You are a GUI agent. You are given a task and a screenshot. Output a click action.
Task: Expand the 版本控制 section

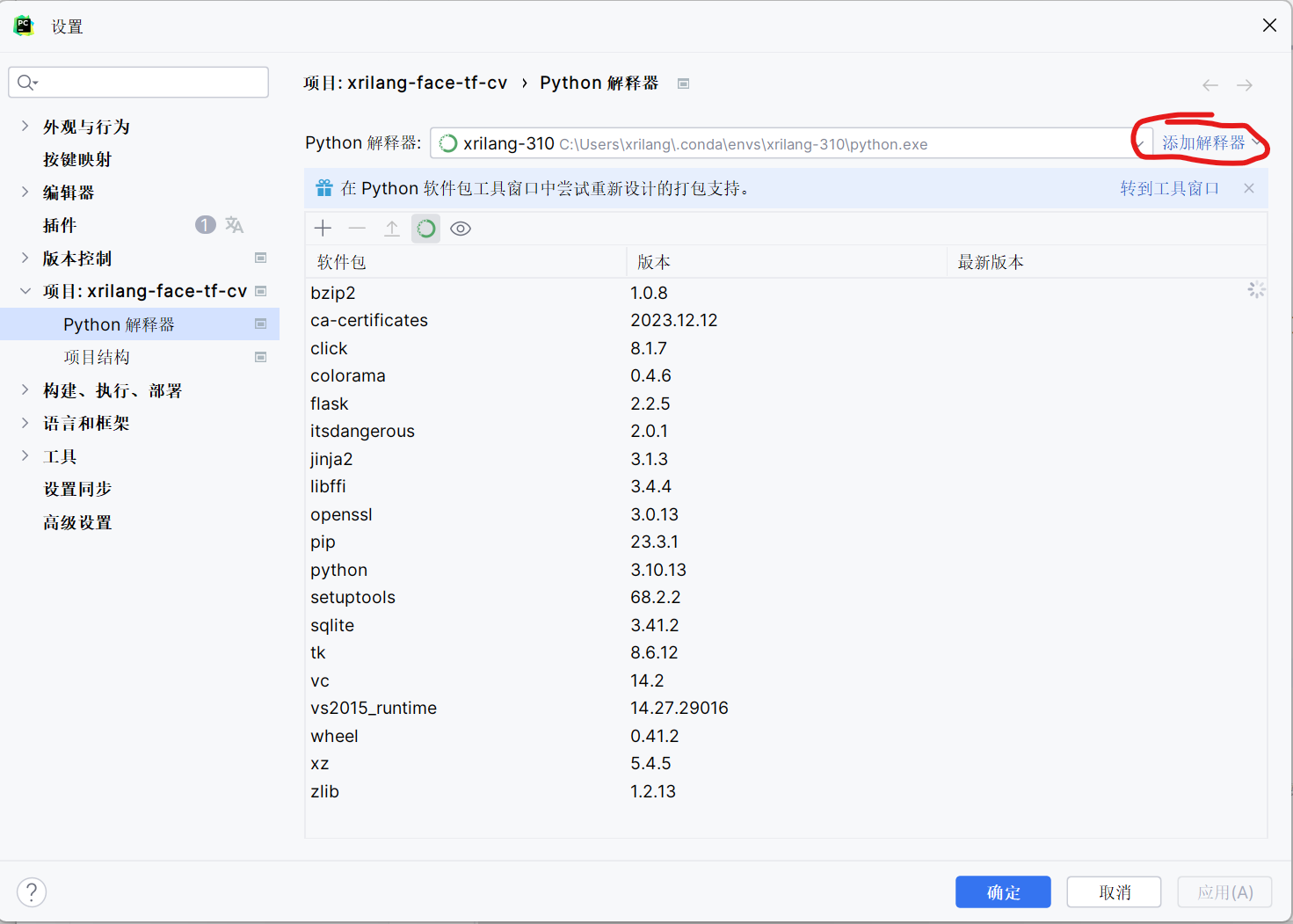point(25,258)
